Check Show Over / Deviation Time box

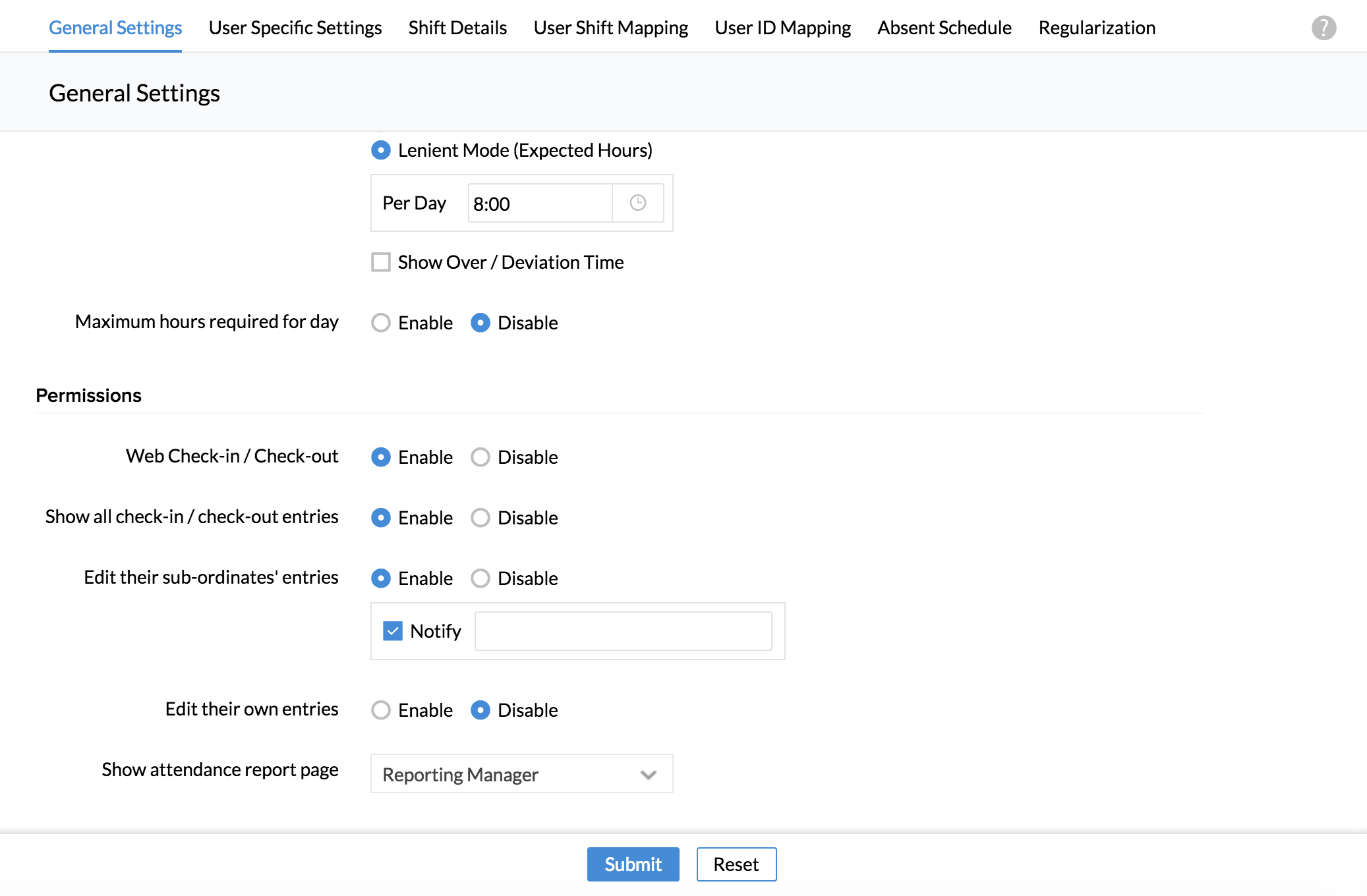(x=381, y=262)
